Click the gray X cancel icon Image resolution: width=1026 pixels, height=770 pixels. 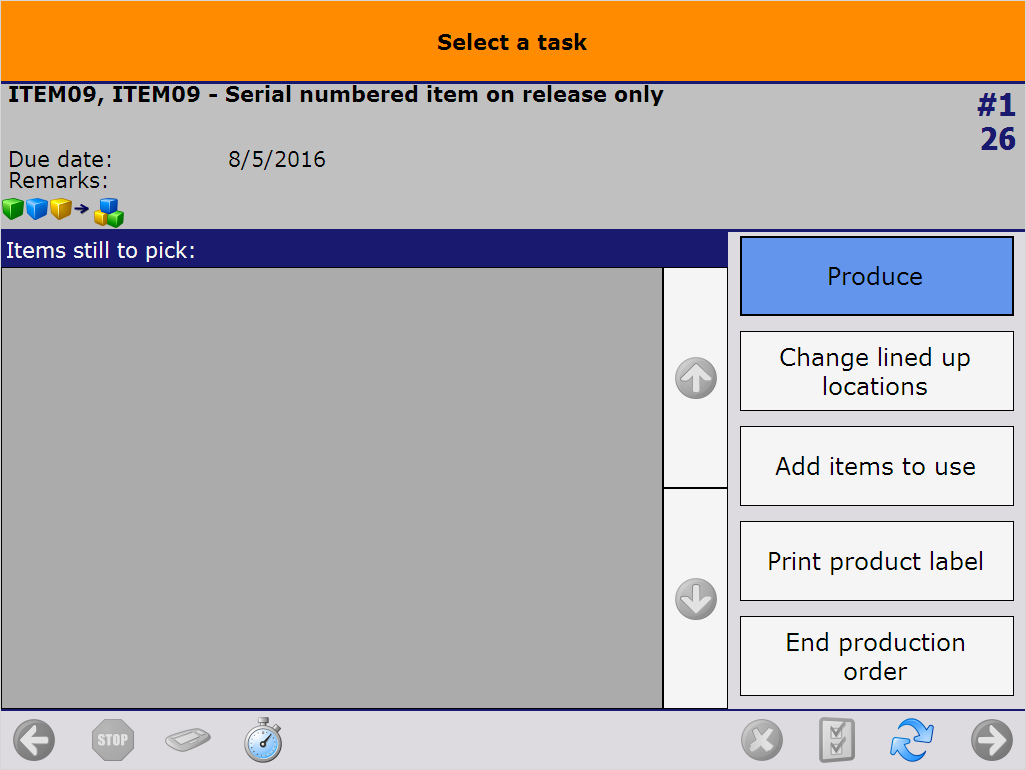coord(762,741)
